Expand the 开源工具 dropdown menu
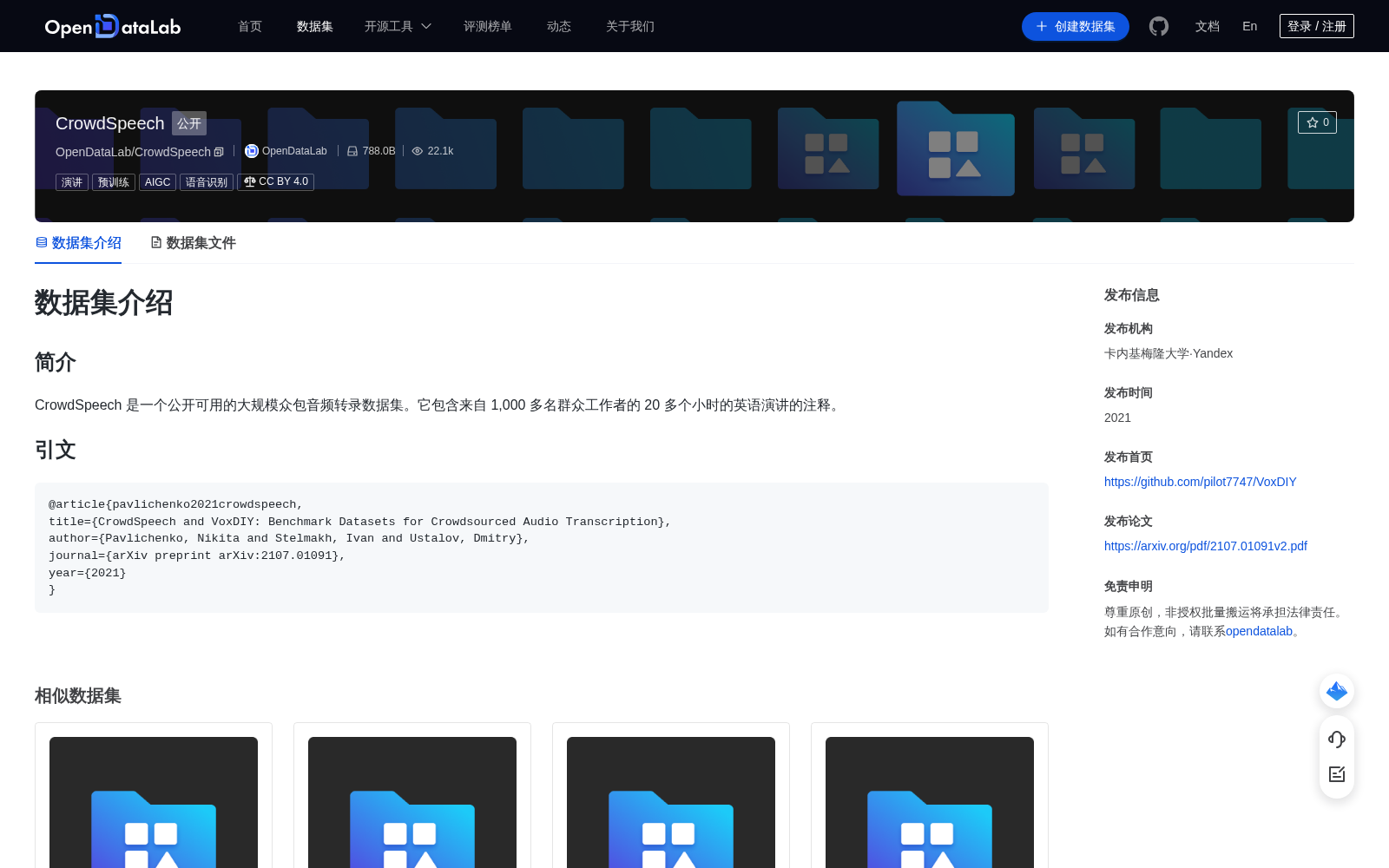1389x868 pixels. tap(398, 26)
